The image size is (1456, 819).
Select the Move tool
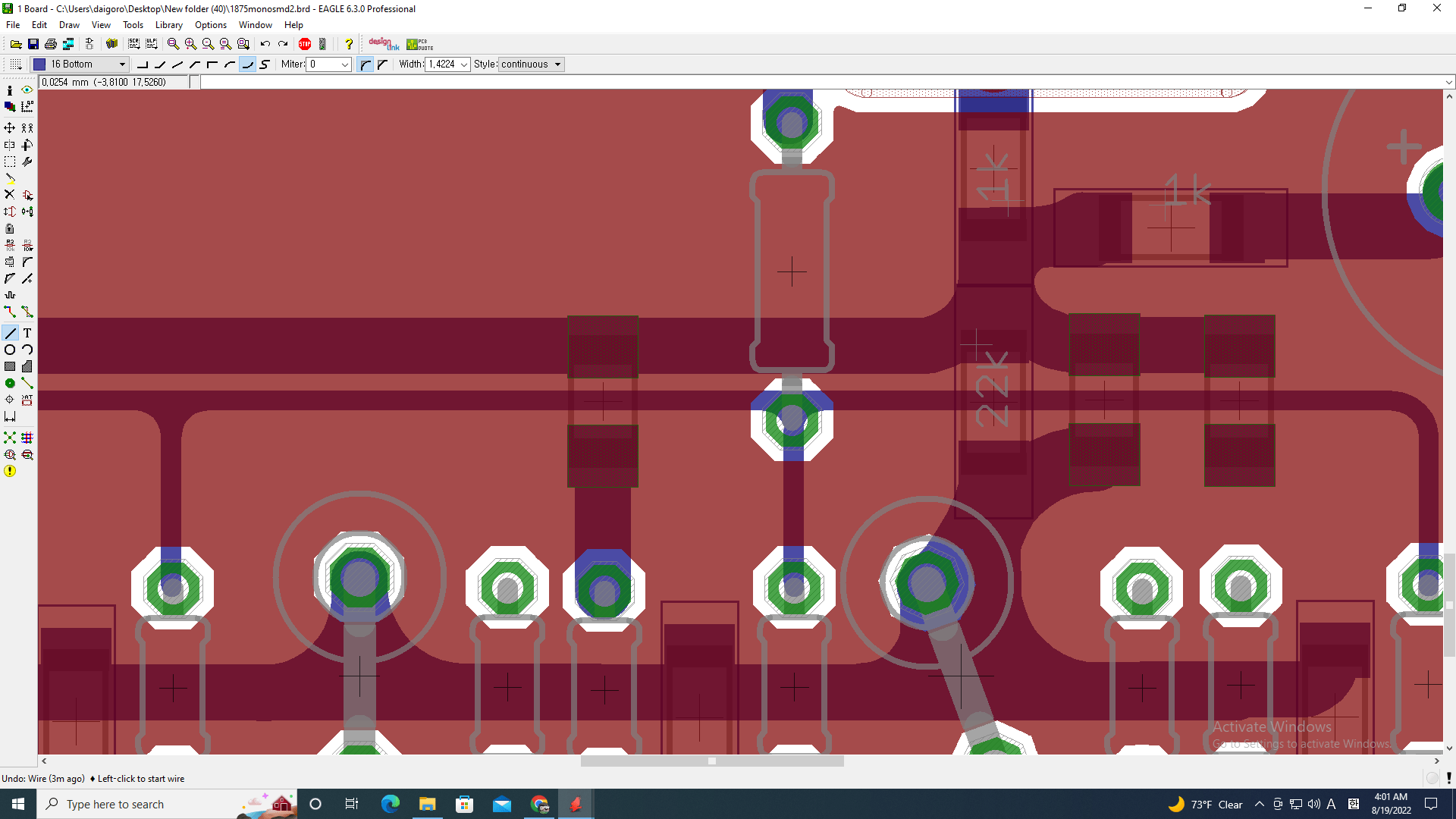coord(10,128)
